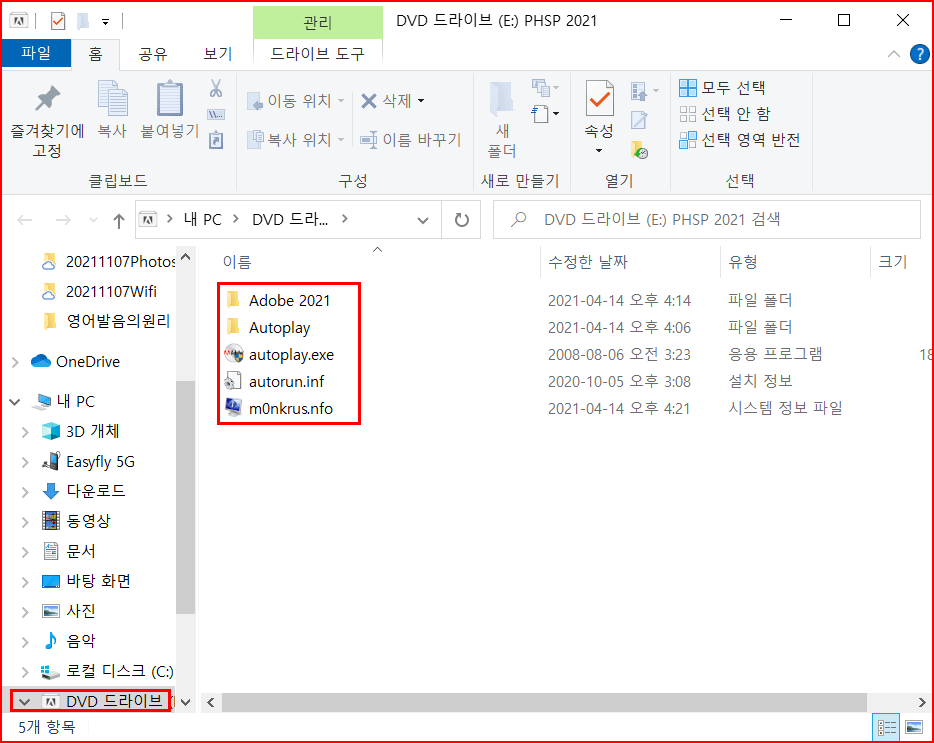Click the Back navigation arrow
The width and height of the screenshot is (934, 743).
tap(24, 220)
